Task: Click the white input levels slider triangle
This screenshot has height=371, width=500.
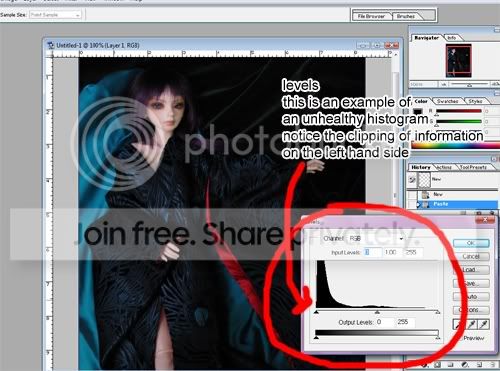Action: click(438, 312)
